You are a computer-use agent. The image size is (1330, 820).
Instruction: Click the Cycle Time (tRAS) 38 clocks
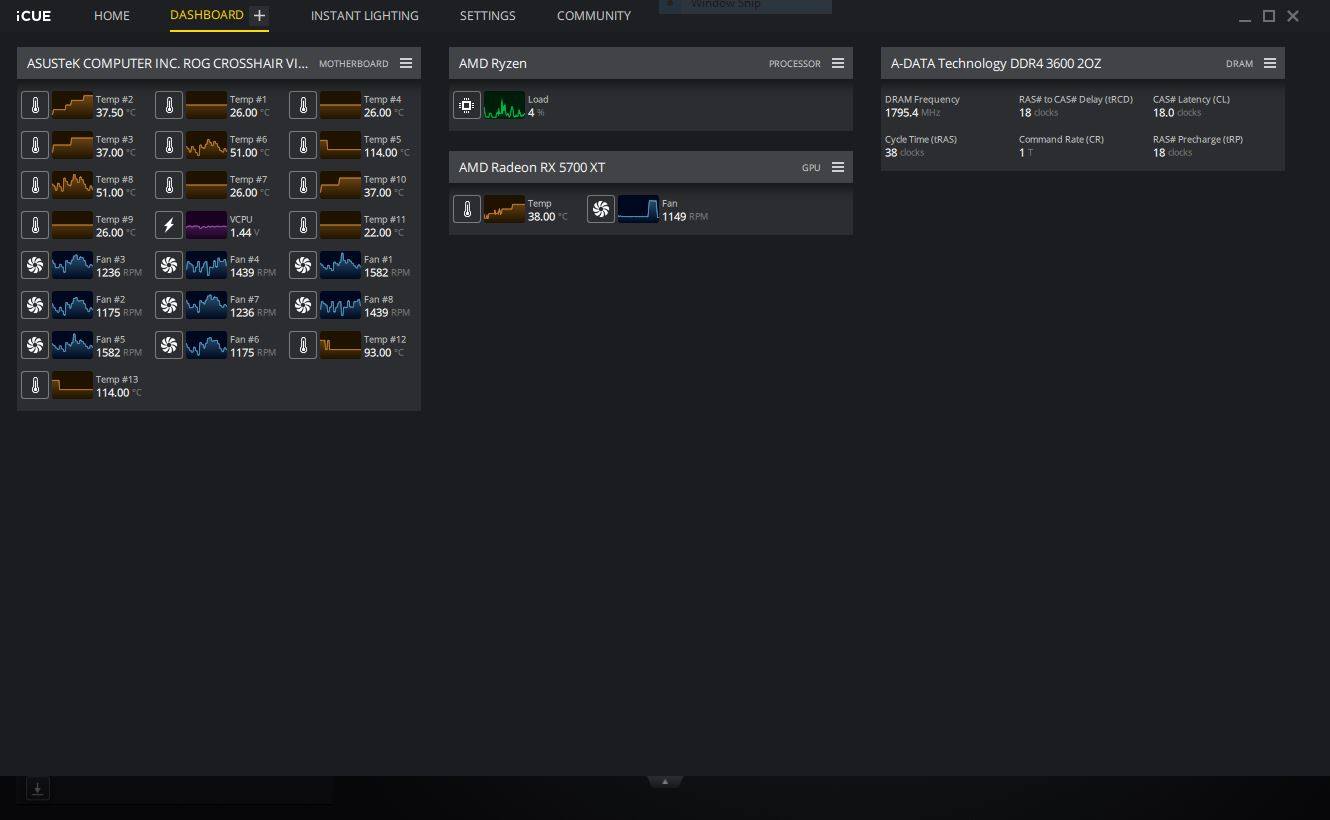pyautogui.click(x=905, y=153)
